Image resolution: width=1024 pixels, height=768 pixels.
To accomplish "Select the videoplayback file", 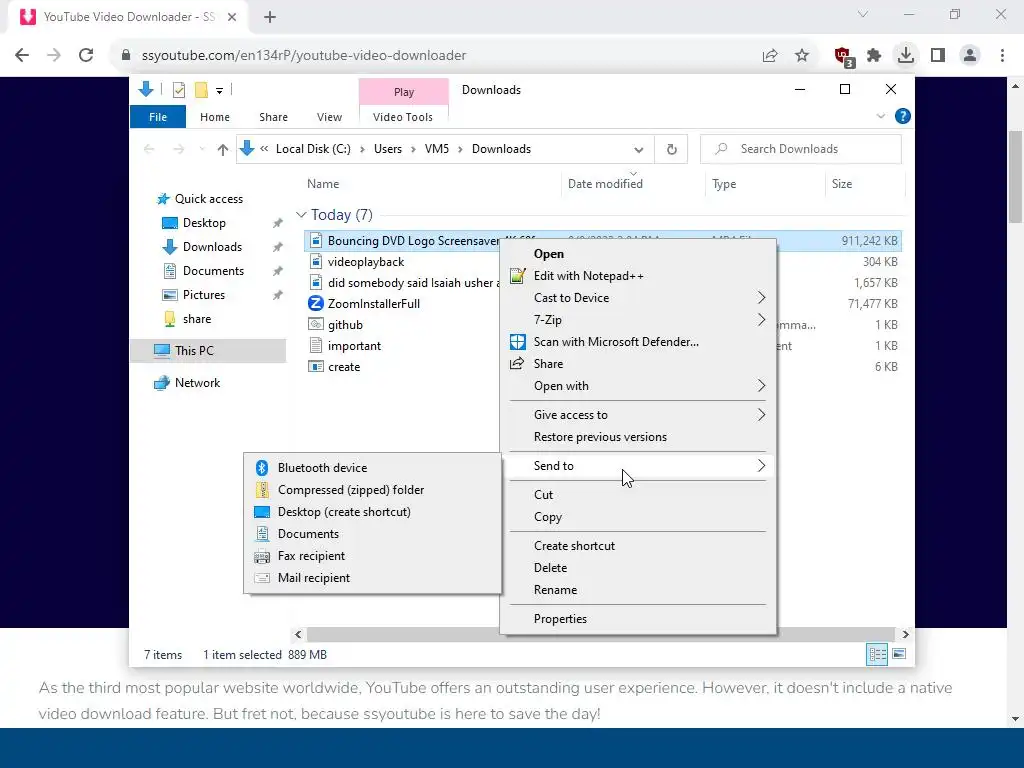I will coord(366,262).
